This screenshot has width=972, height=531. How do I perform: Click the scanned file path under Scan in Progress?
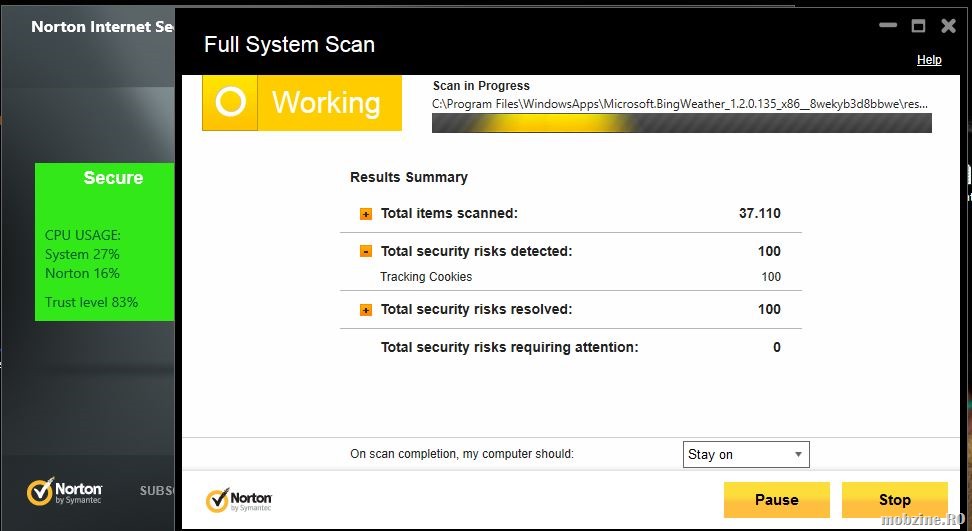680,103
